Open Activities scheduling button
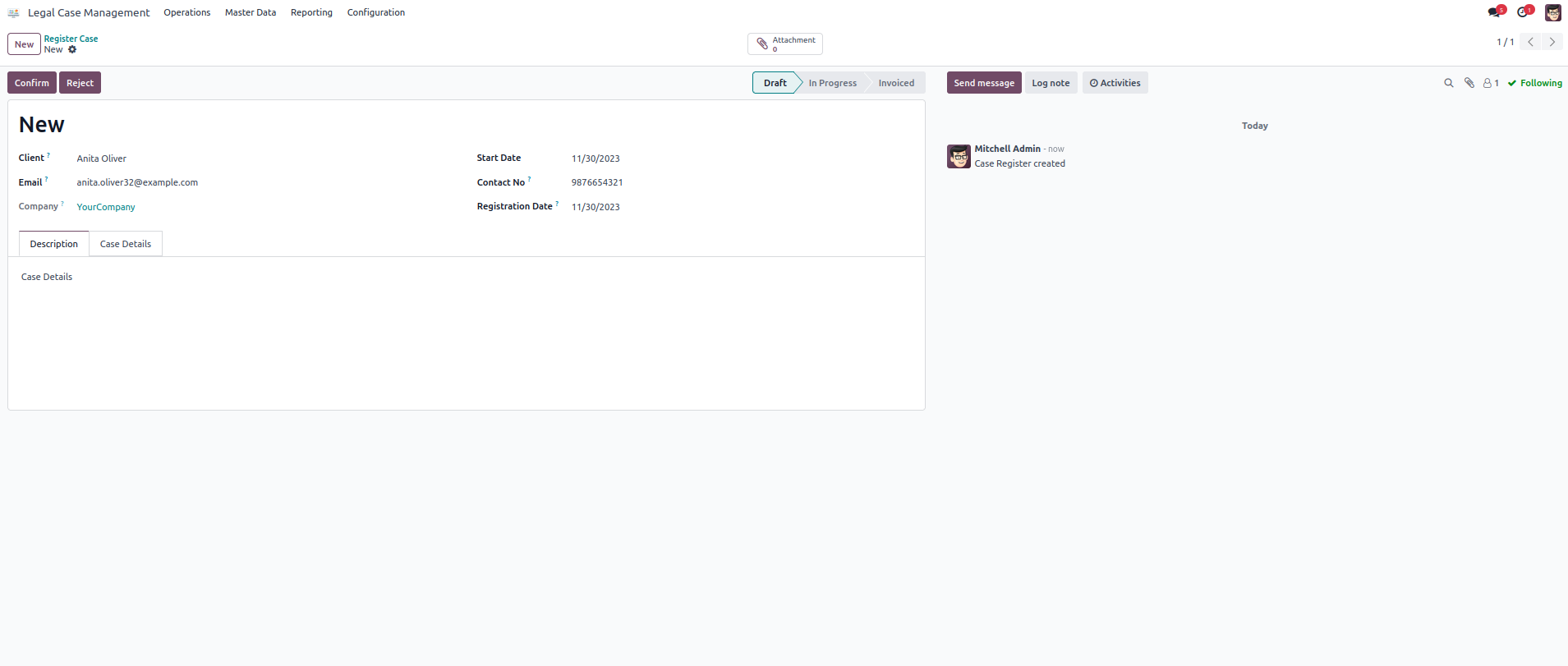The width and height of the screenshot is (1568, 666). (1115, 83)
